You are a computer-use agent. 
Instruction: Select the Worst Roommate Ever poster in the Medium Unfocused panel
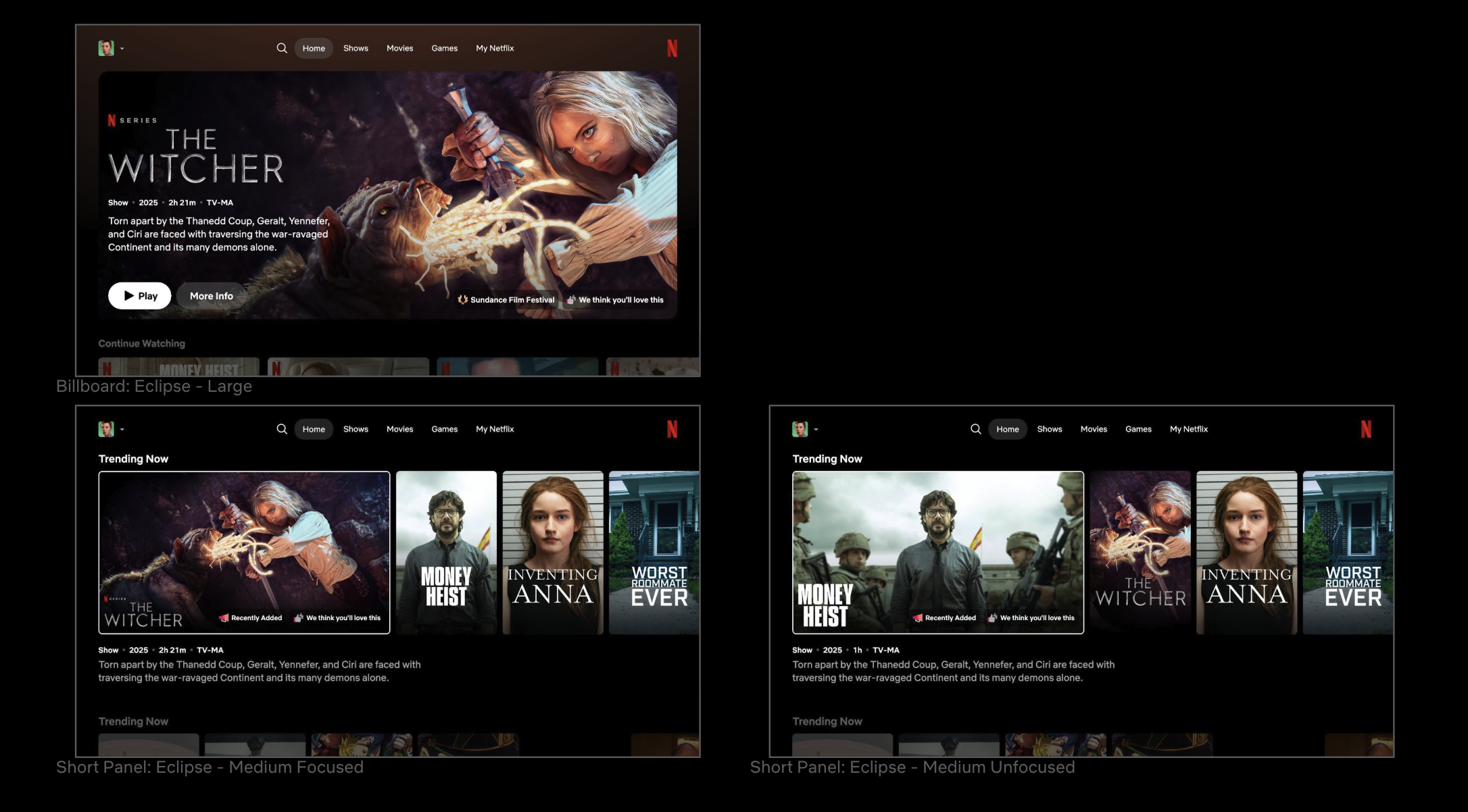point(1348,553)
